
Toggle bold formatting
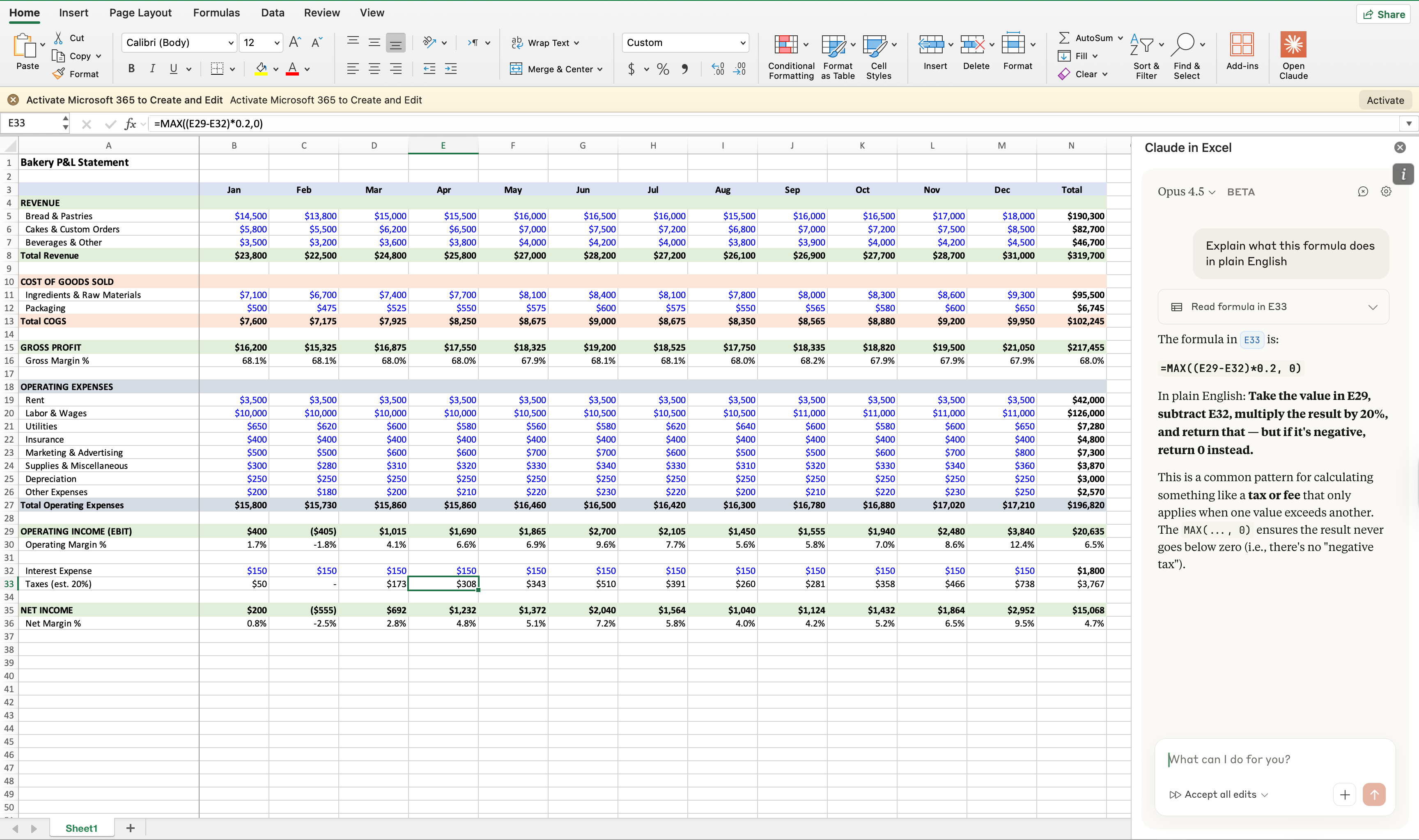point(131,69)
